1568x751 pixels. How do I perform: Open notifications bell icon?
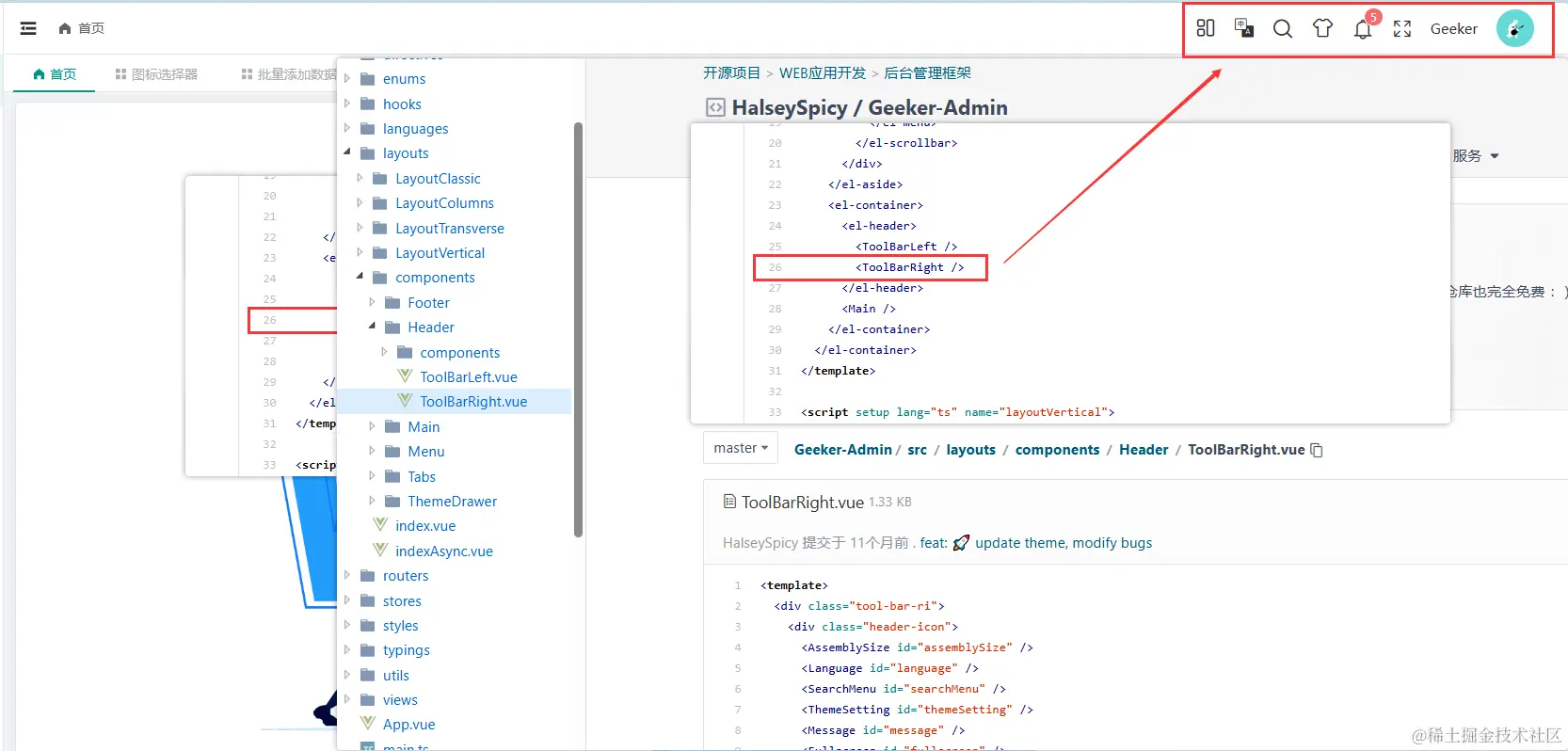1362,30
